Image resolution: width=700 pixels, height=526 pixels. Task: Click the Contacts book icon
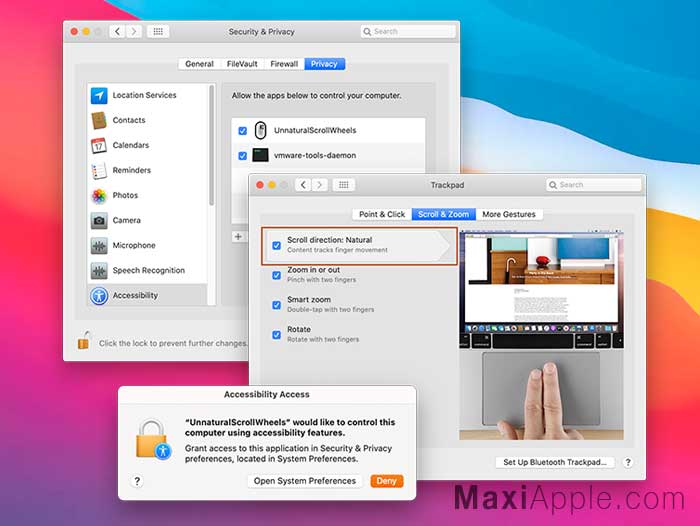(x=99, y=120)
